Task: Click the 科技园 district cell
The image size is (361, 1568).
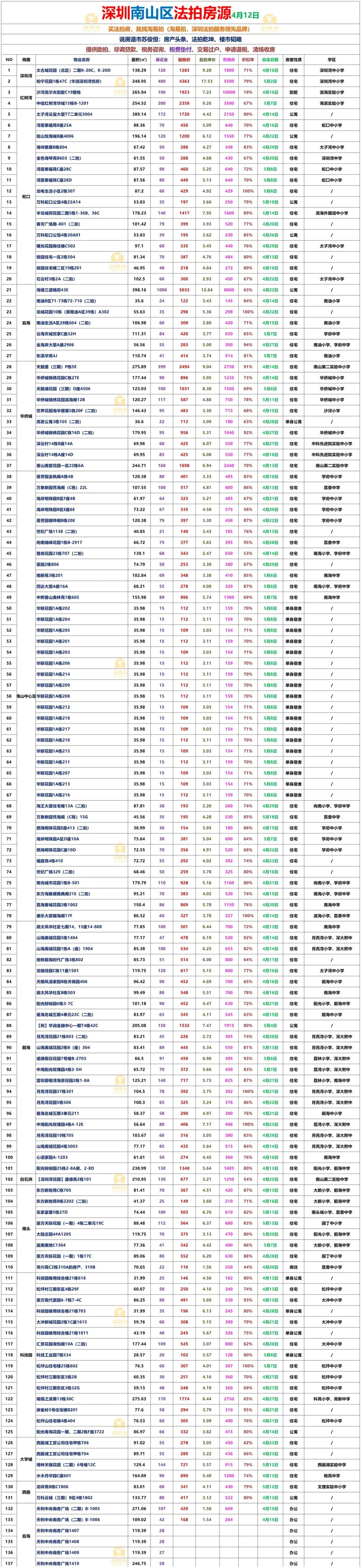Action: [x=26, y=1355]
